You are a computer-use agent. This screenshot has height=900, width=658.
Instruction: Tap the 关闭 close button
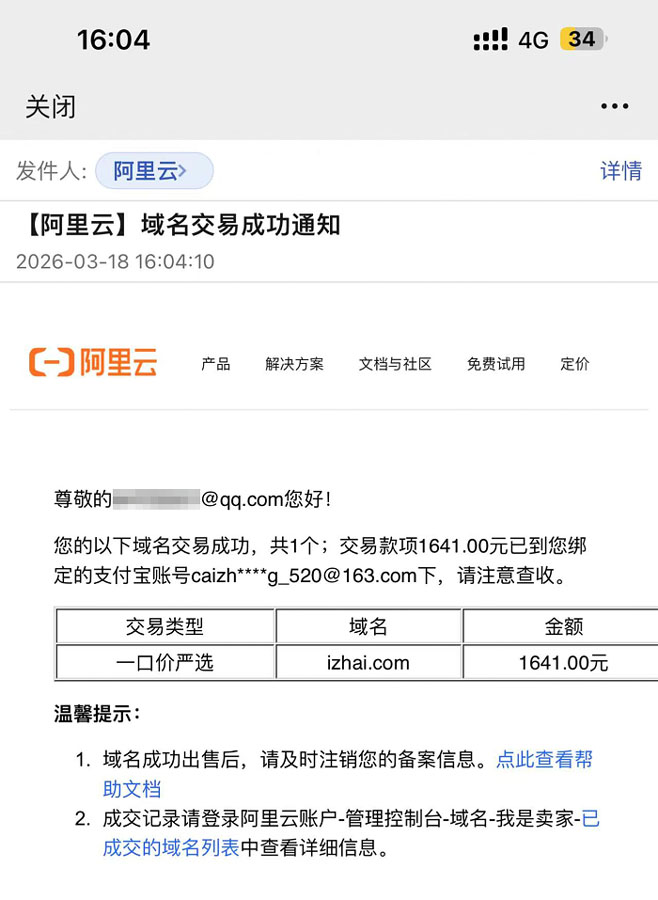tap(51, 107)
